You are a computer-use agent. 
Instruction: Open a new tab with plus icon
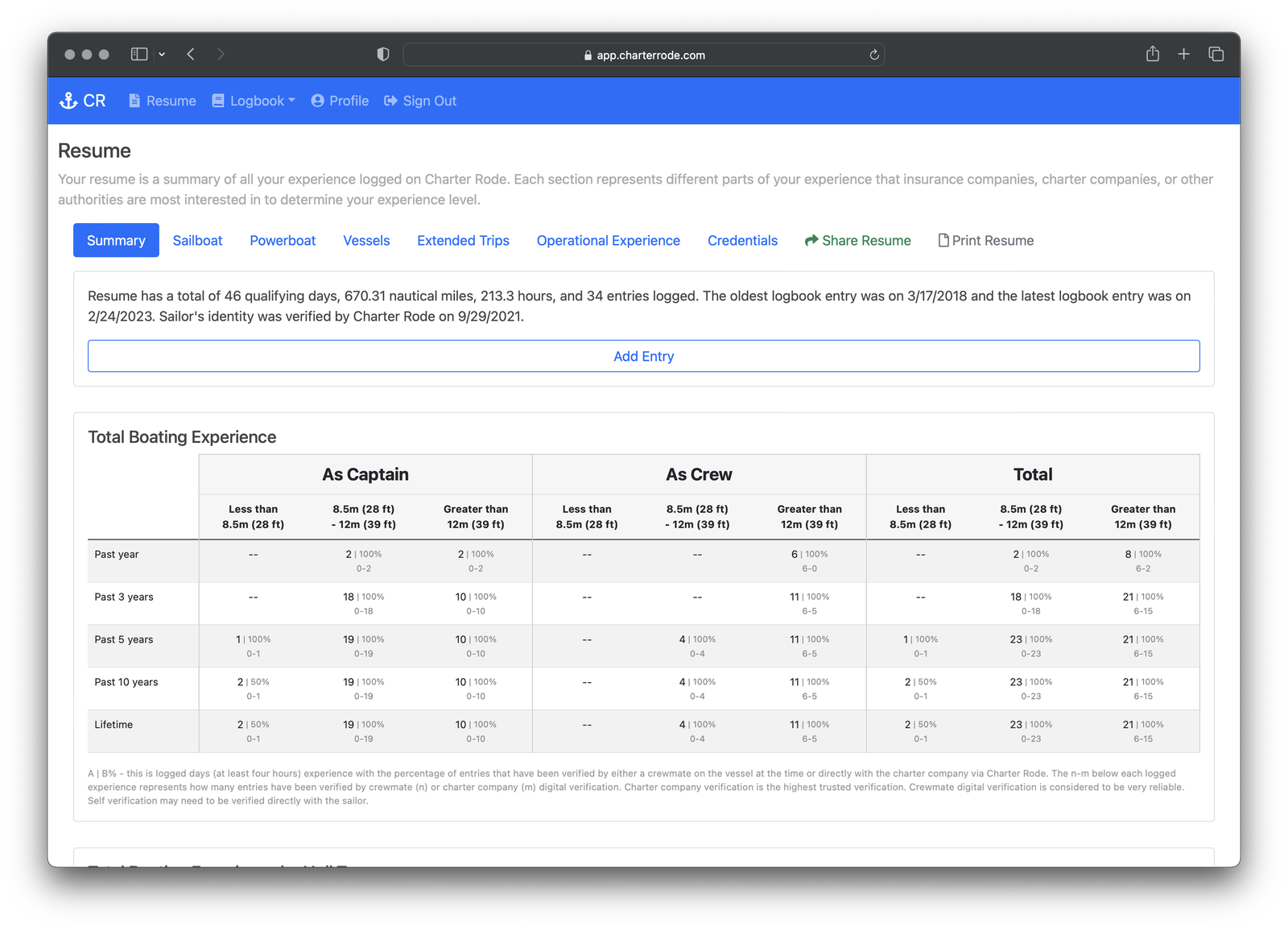1183,54
